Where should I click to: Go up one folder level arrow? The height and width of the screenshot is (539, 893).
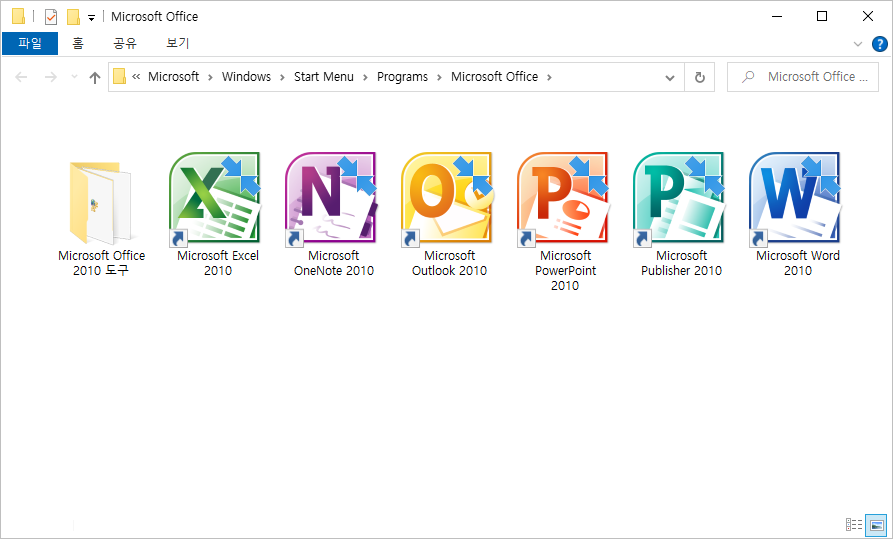coord(95,77)
